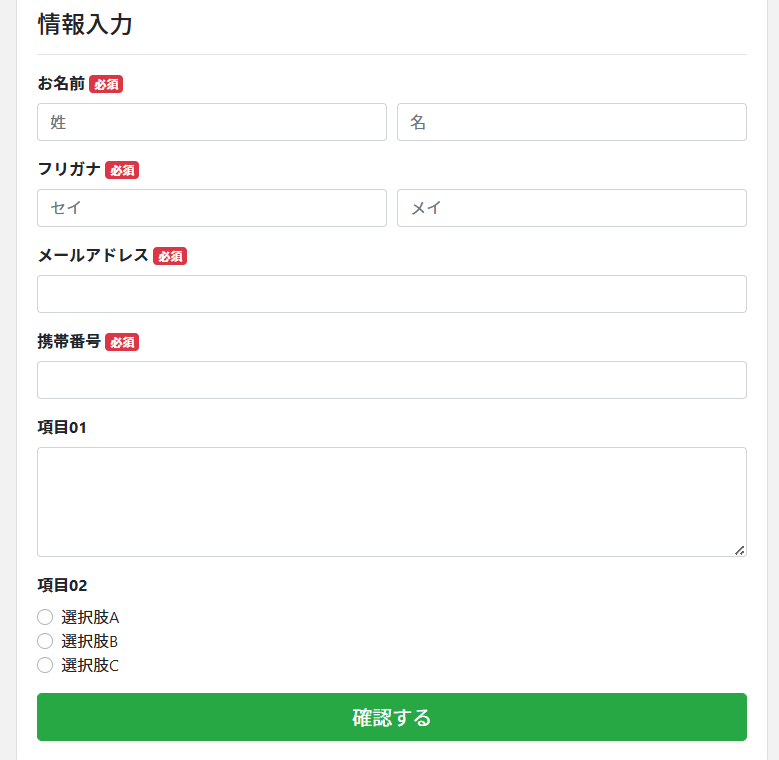The height and width of the screenshot is (760, 779).
Task: Select the 選択肢C radio button
Action: point(45,665)
